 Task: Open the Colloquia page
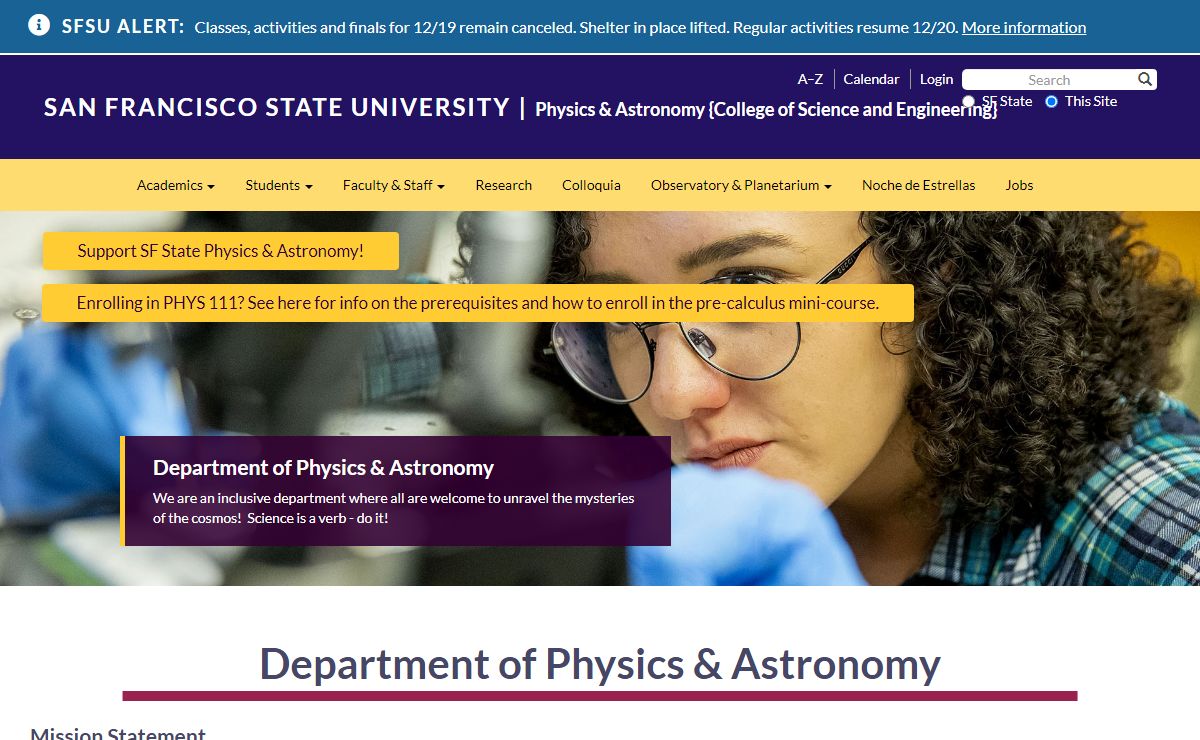coord(591,185)
